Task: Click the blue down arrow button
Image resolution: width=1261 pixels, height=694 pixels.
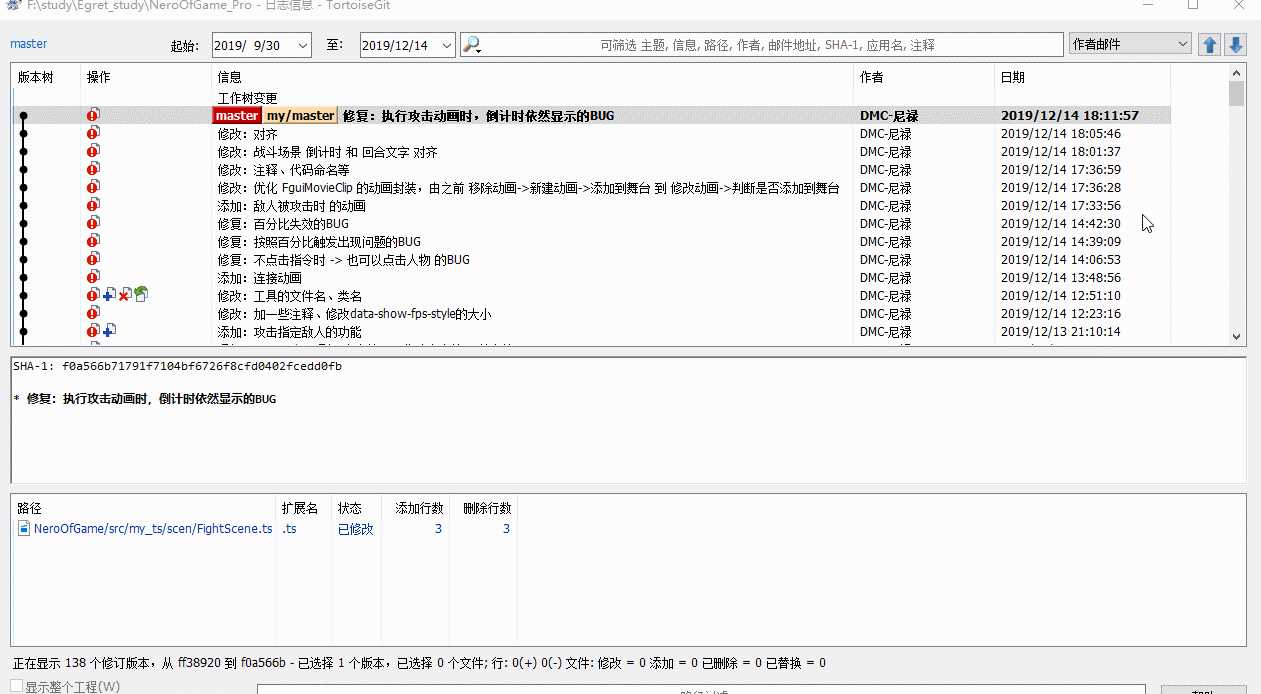Action: coord(1236,45)
